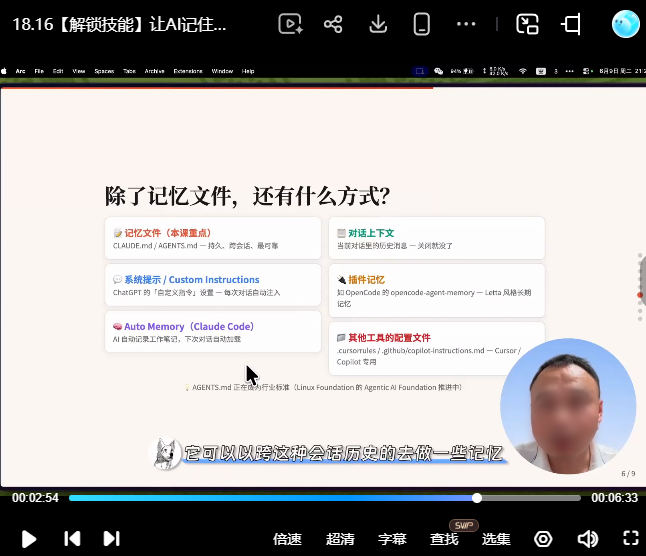Open the Spaces menu

[x=104, y=71]
